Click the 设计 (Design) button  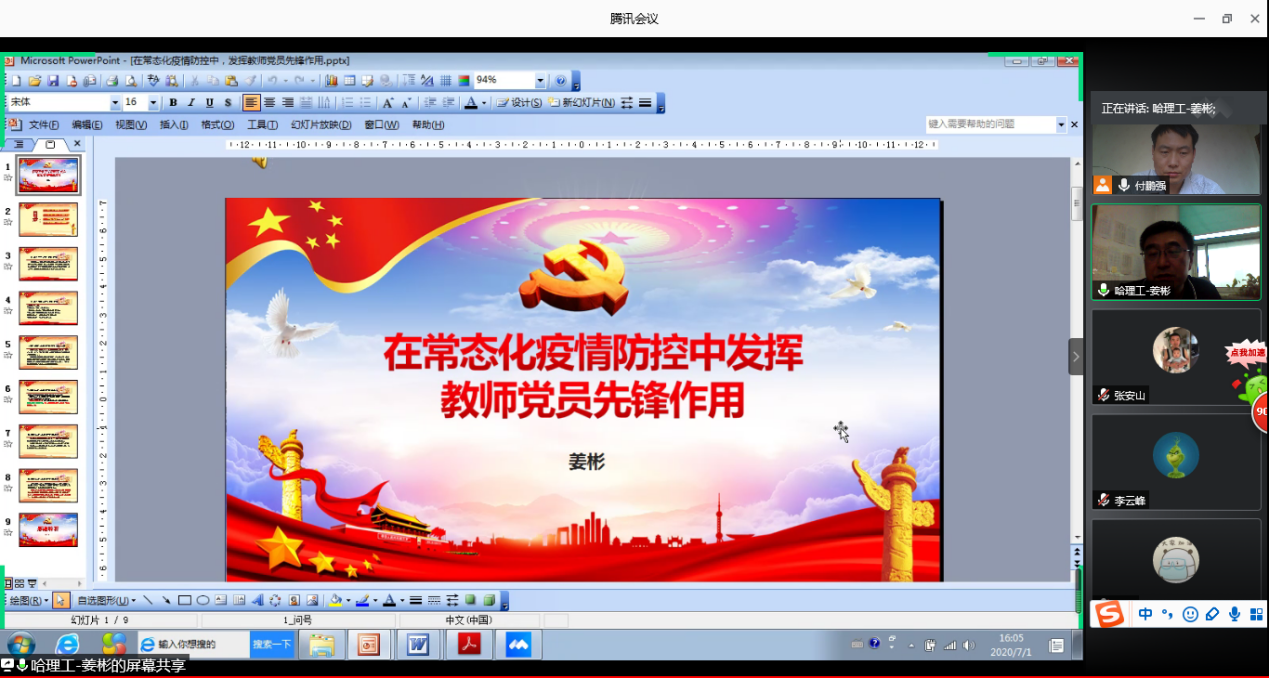coord(520,103)
